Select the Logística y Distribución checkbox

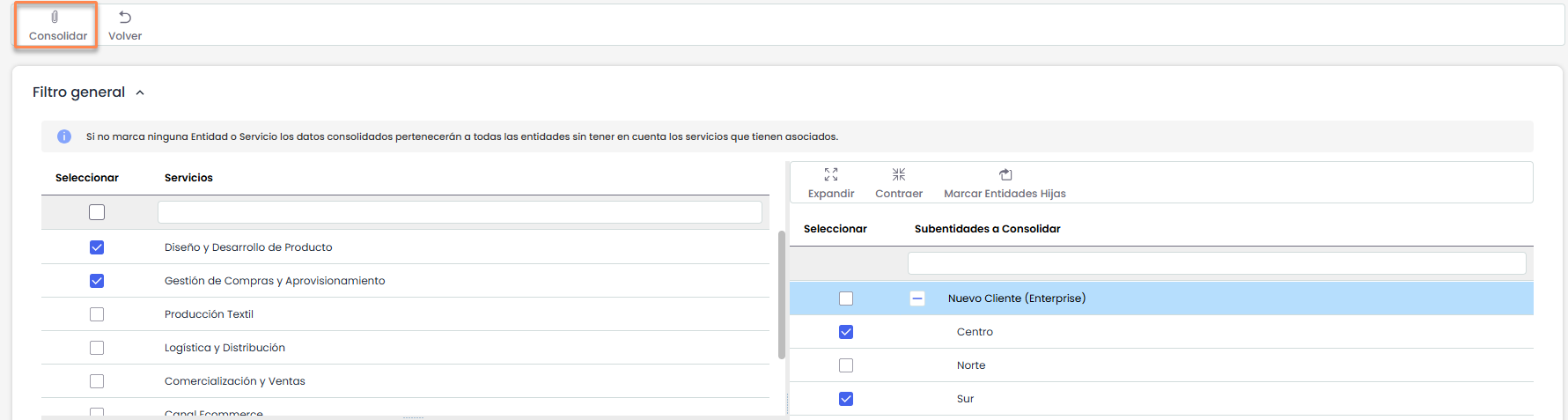(97, 348)
